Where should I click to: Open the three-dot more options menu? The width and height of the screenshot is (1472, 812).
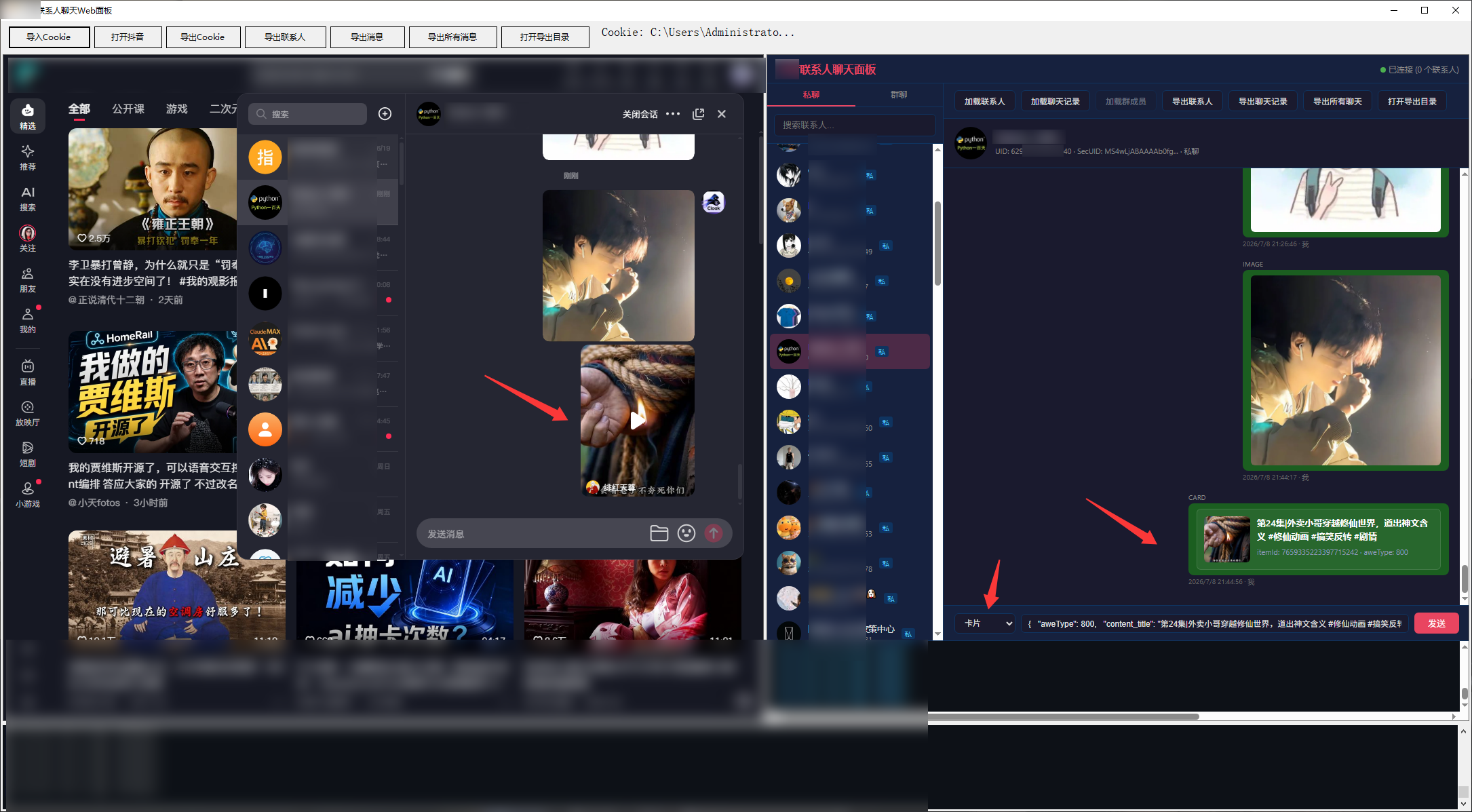point(673,114)
